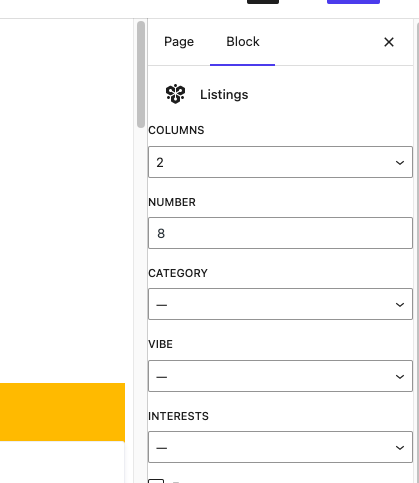Viewport: 419px width, 483px height.
Task: Expand the Vibe select menu
Action: pyautogui.click(x=280, y=376)
